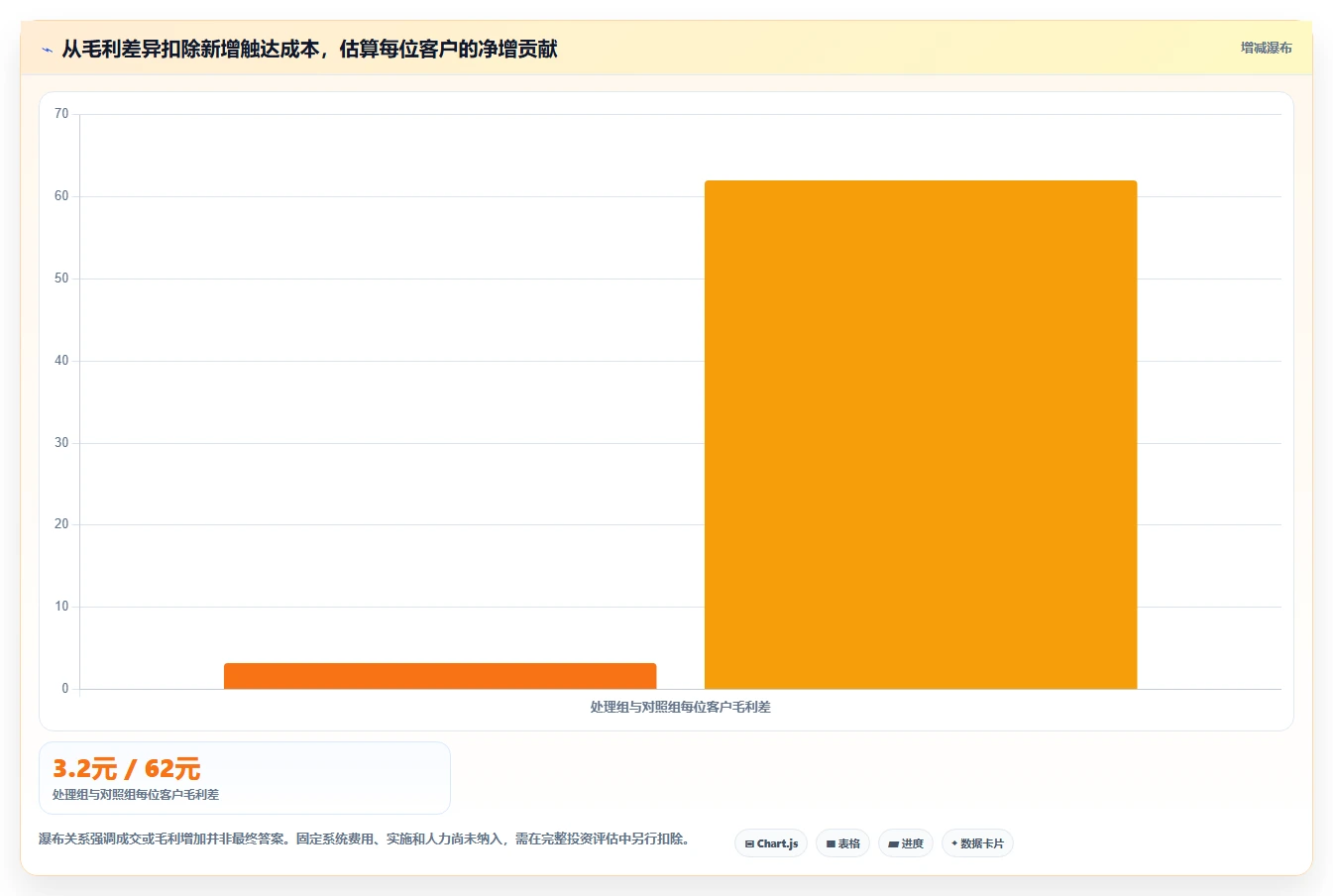Click the 数据卡片 tag chip
The height and width of the screenshot is (896, 1333).
point(977,843)
